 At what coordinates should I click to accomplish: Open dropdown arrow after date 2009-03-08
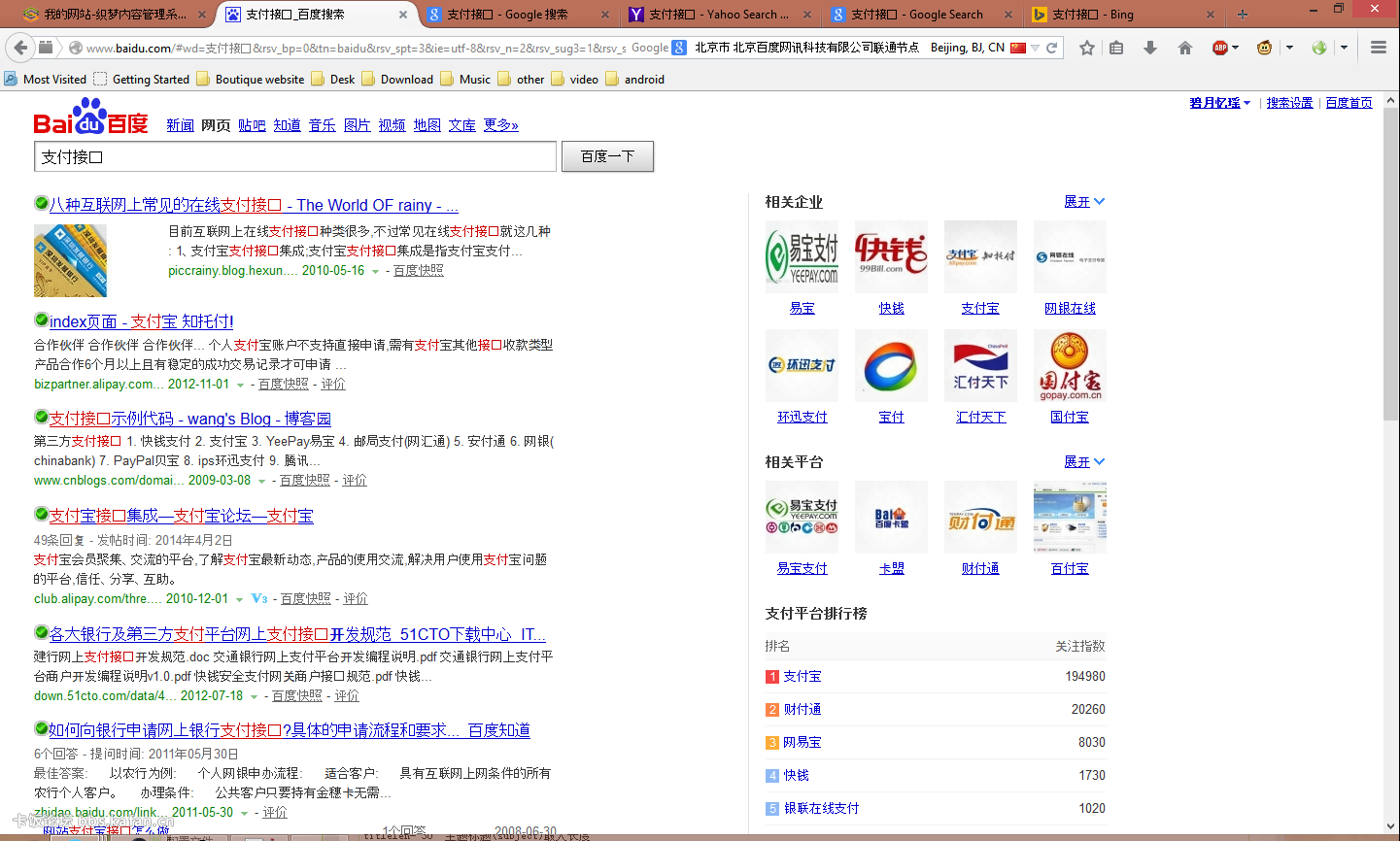click(261, 482)
